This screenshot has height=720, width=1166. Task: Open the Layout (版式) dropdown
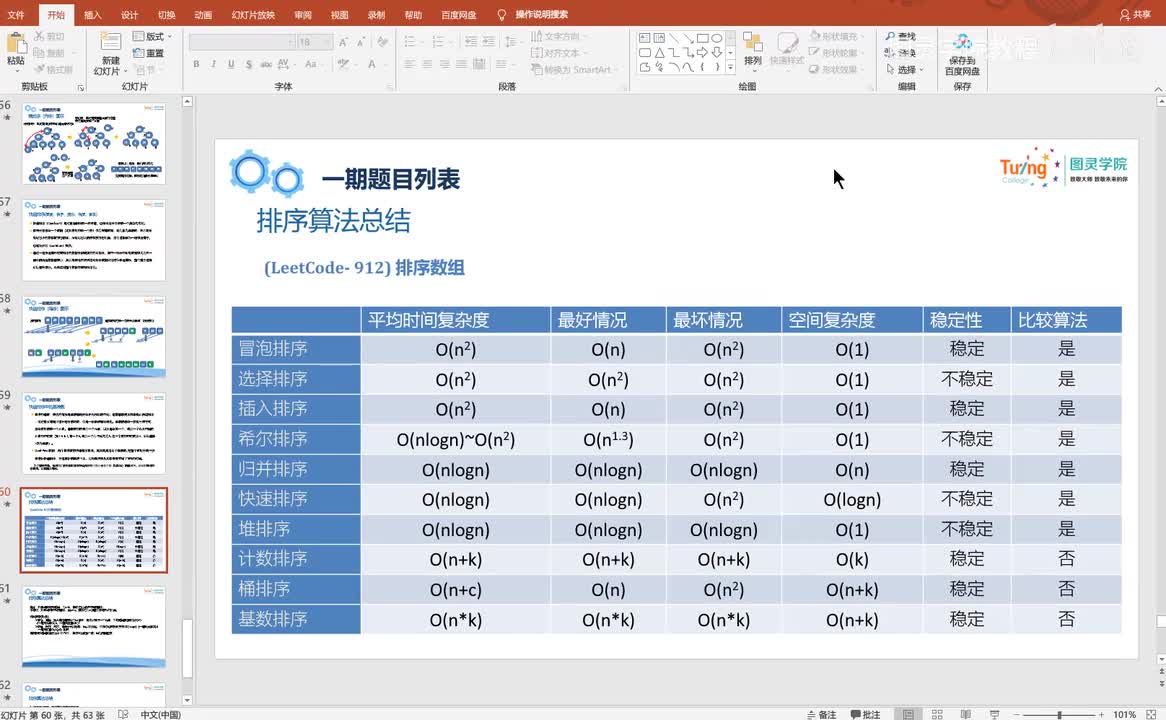point(152,36)
